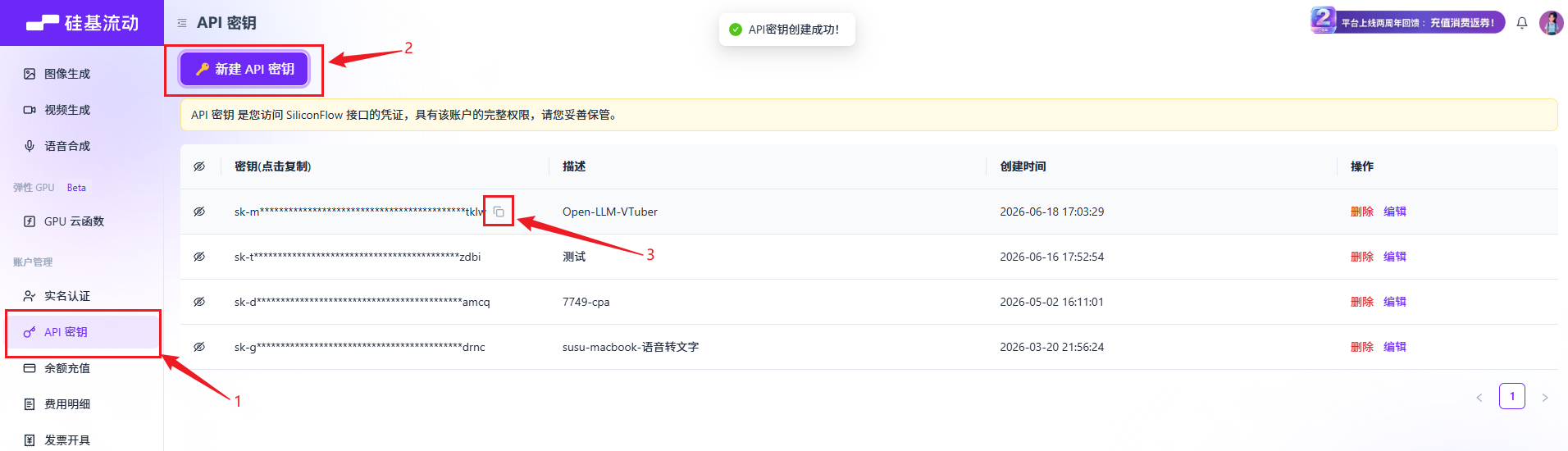
Task: Reveal the sk-d...amcq key
Action: (199, 302)
